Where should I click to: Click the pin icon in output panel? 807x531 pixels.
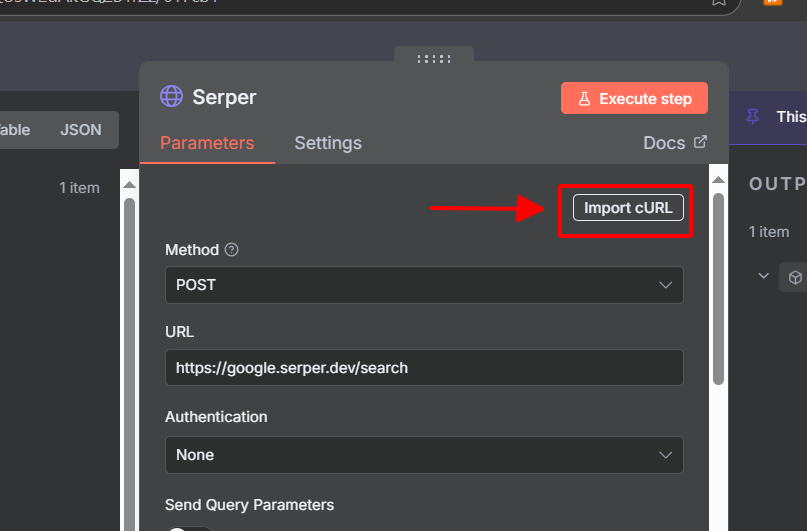point(753,117)
